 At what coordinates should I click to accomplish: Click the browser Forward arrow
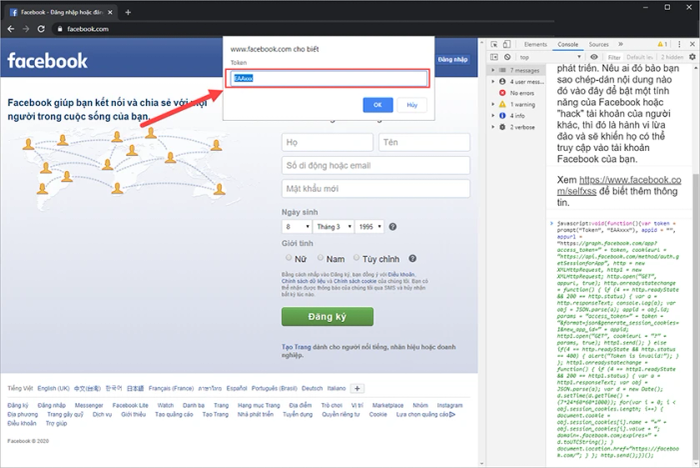tap(26, 29)
